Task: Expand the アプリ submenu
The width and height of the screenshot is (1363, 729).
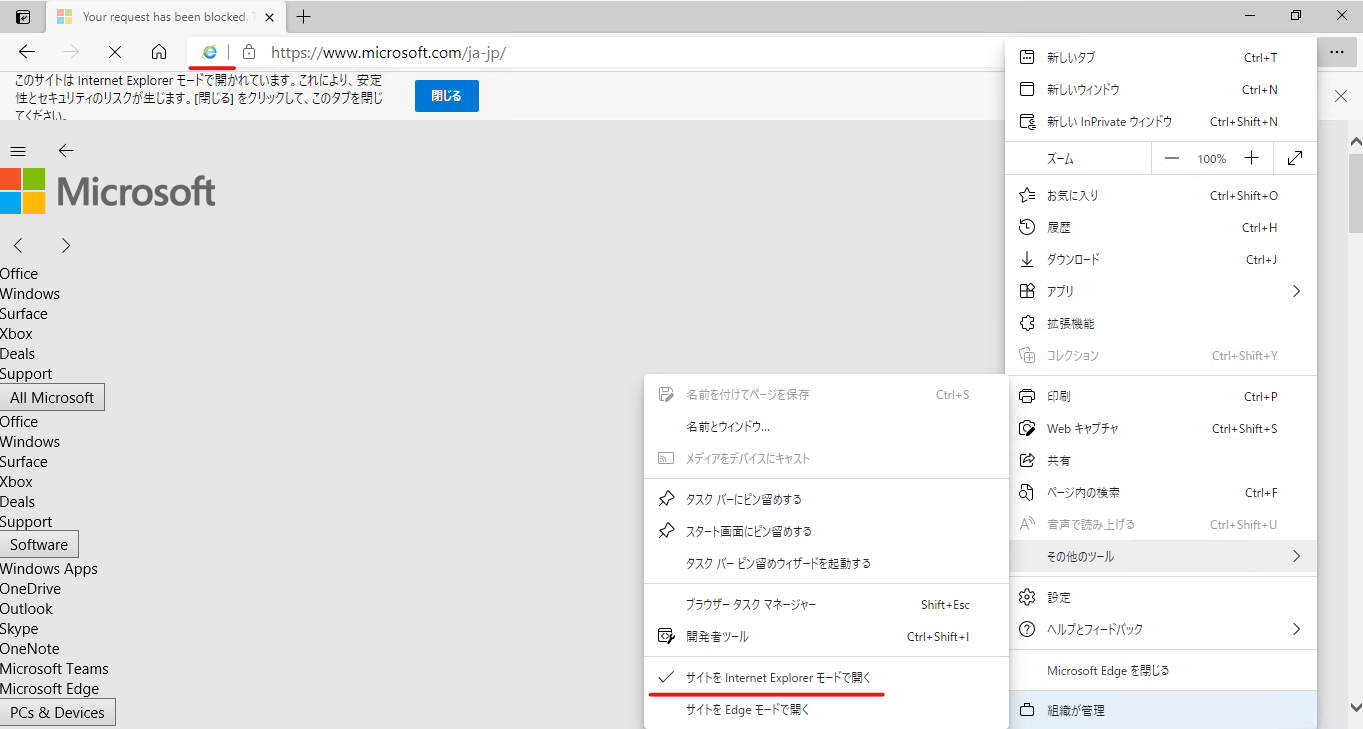Action: click(x=1160, y=291)
